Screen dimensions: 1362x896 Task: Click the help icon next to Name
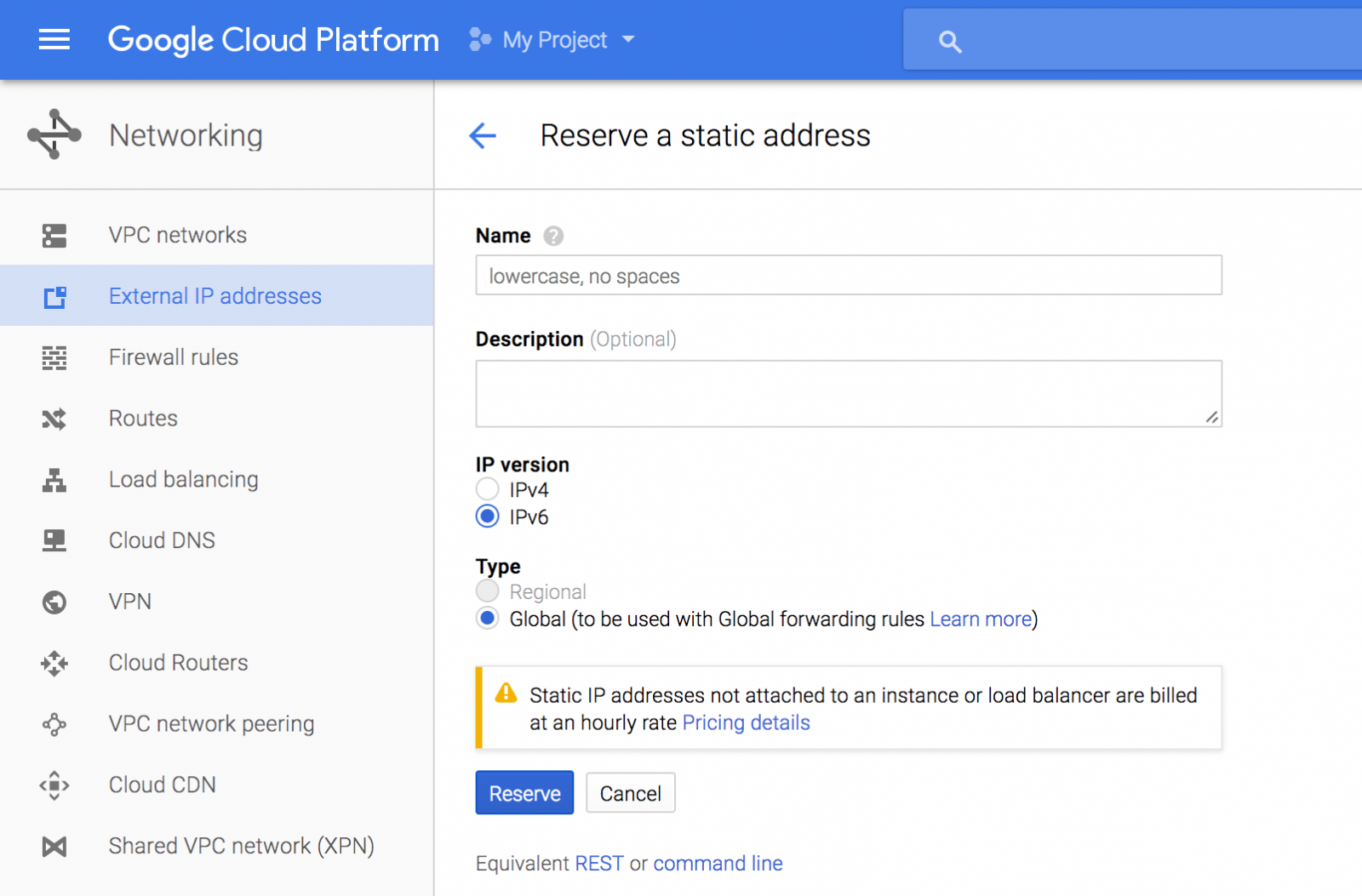553,236
